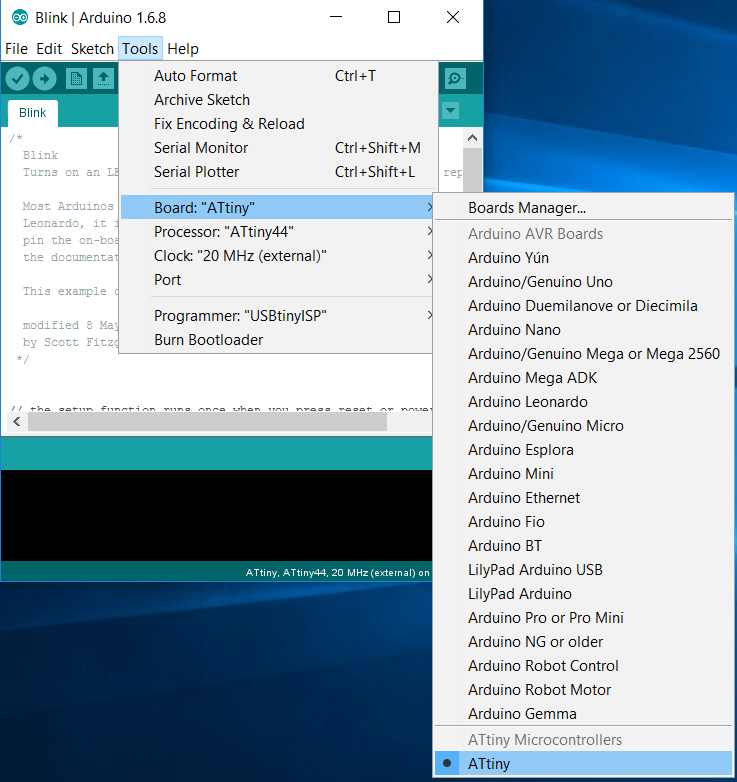Expand the Clock: "20 MHz (external)" submenu
Image resolution: width=737 pixels, height=782 pixels.
(x=277, y=255)
